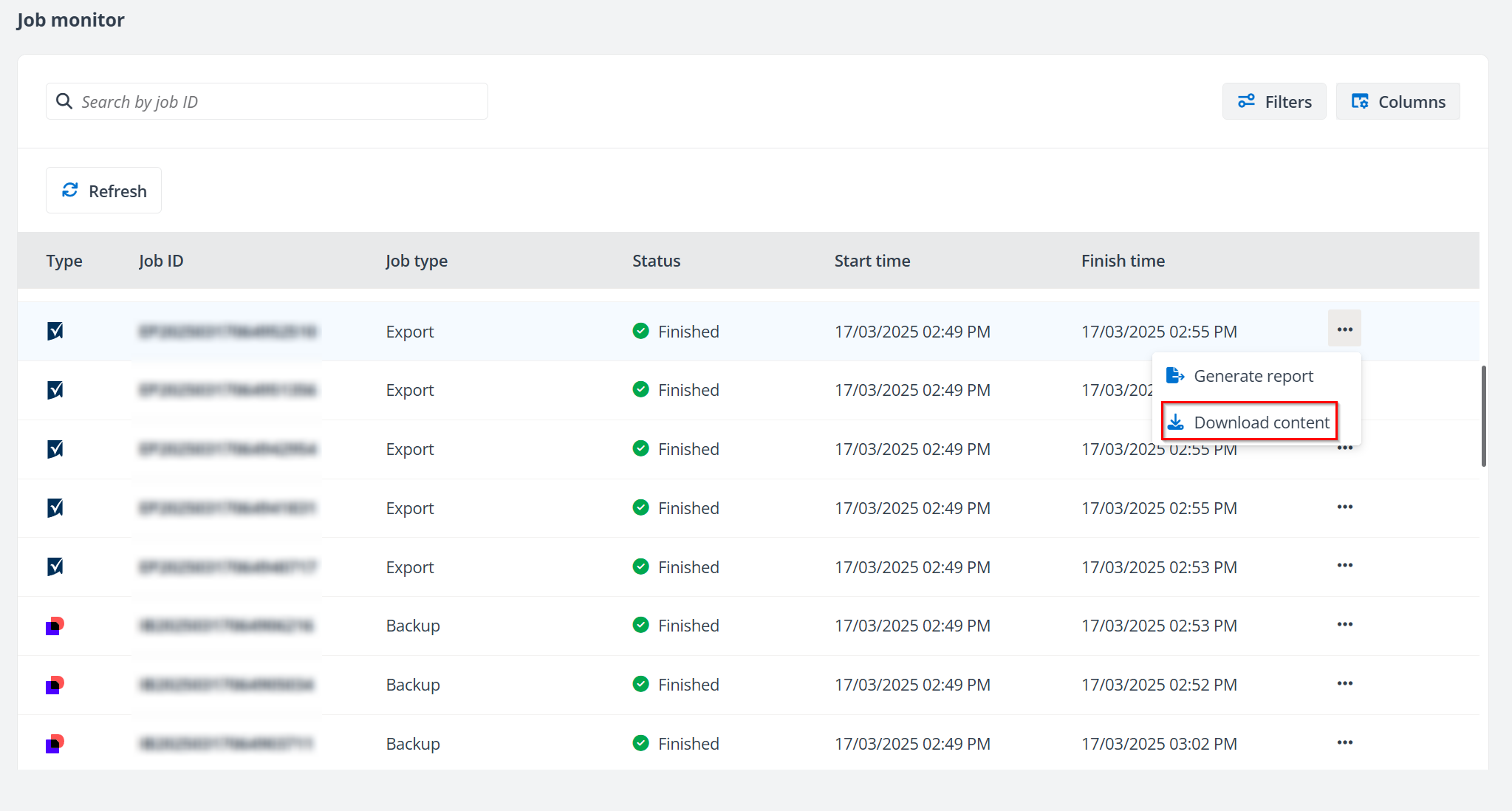The height and width of the screenshot is (811, 1512).
Task: Click the ellipsis for the Backup job finished 02:53 PM
Action: pos(1344,625)
